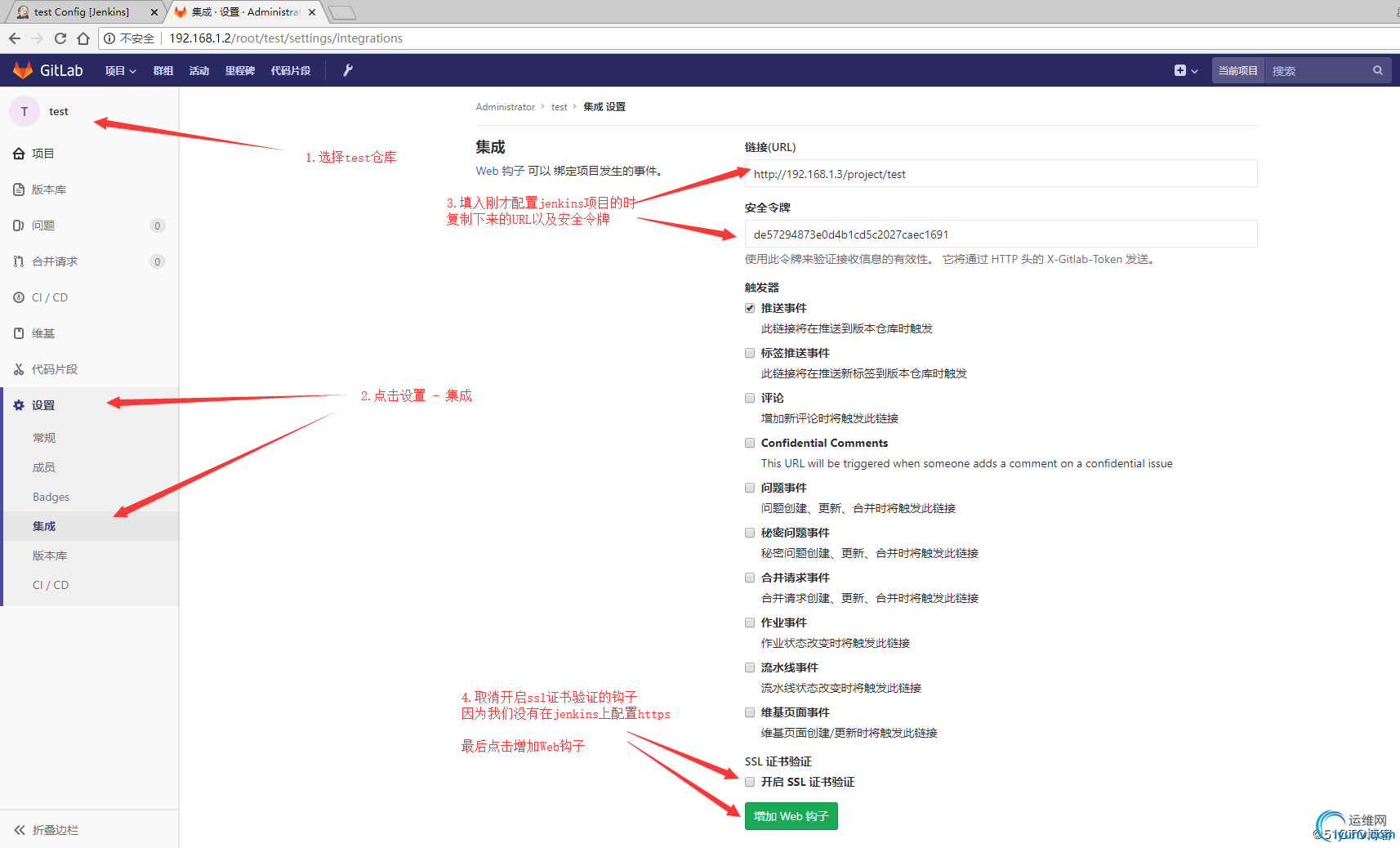Click the Project home icon in sidebar
Viewport: 1400px width, 848px height.
pyautogui.click(x=19, y=154)
